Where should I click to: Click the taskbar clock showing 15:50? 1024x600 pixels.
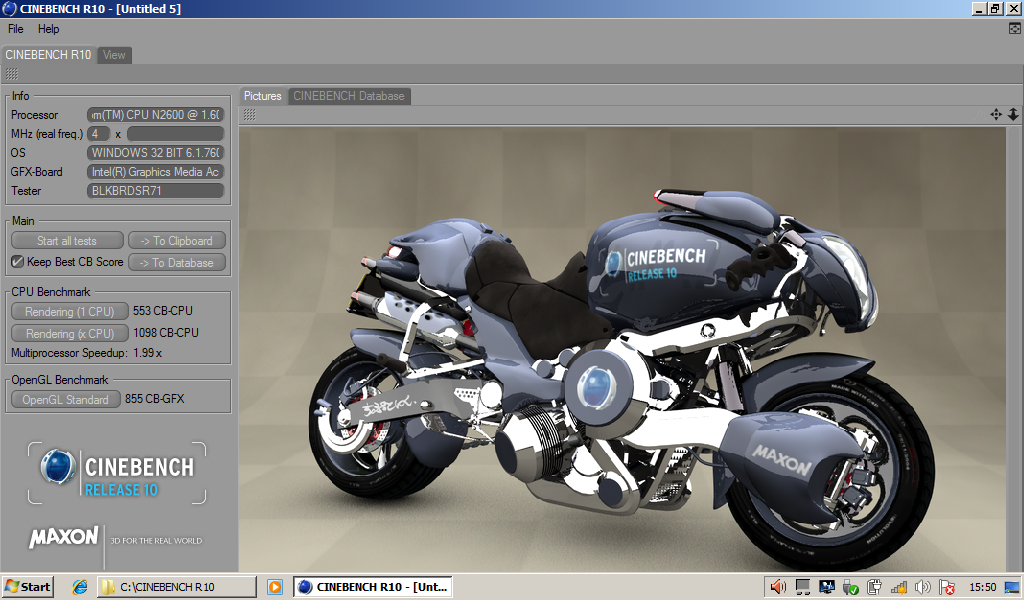point(983,587)
